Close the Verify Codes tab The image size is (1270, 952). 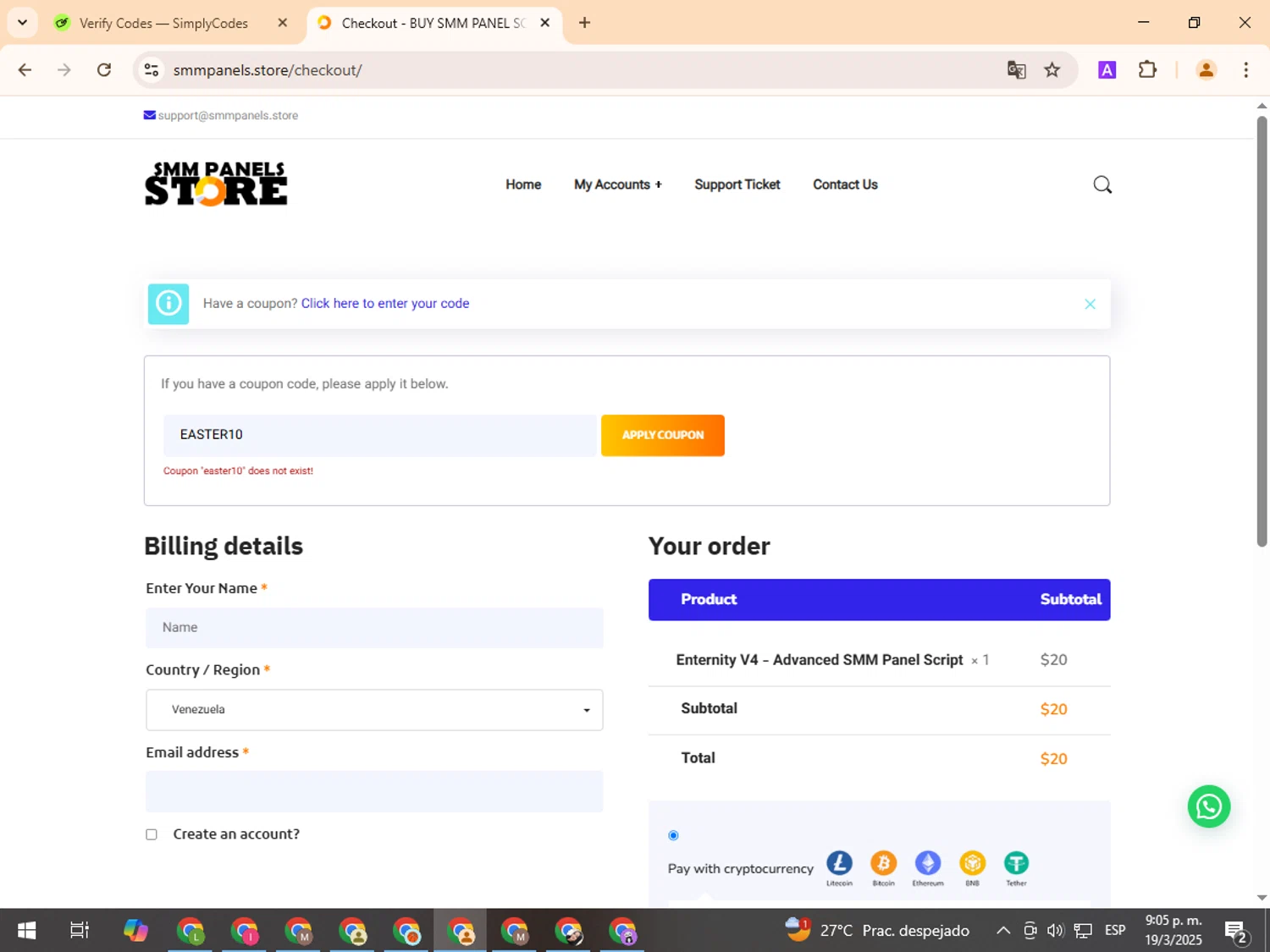[x=283, y=23]
